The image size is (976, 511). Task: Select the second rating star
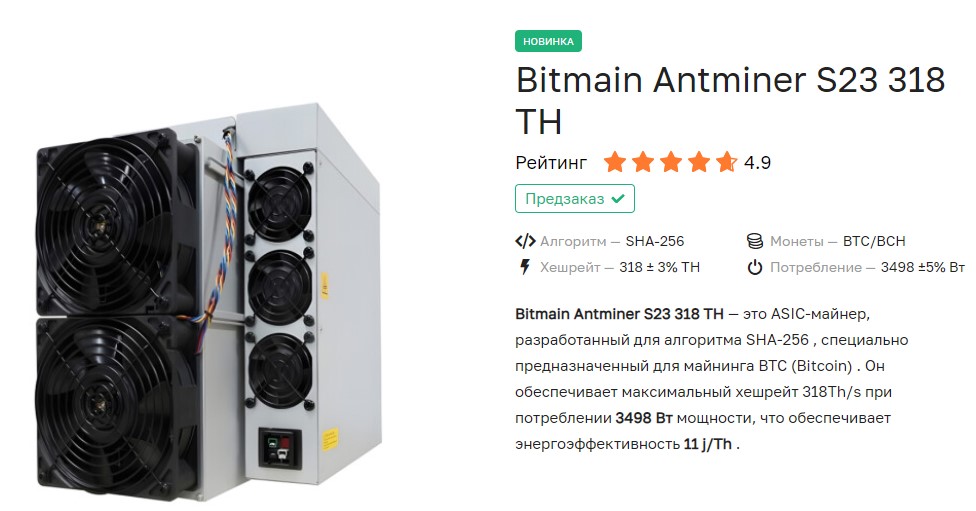pyautogui.click(x=642, y=162)
